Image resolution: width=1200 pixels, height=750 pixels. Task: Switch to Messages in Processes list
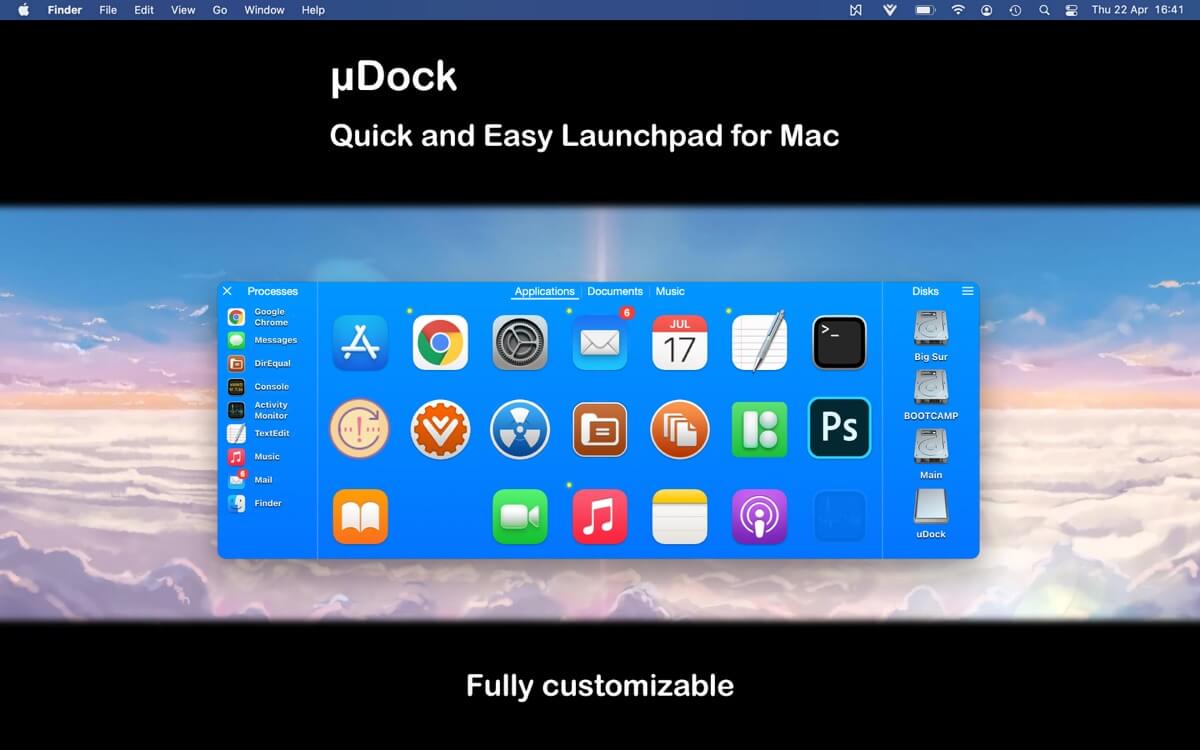click(x=262, y=340)
